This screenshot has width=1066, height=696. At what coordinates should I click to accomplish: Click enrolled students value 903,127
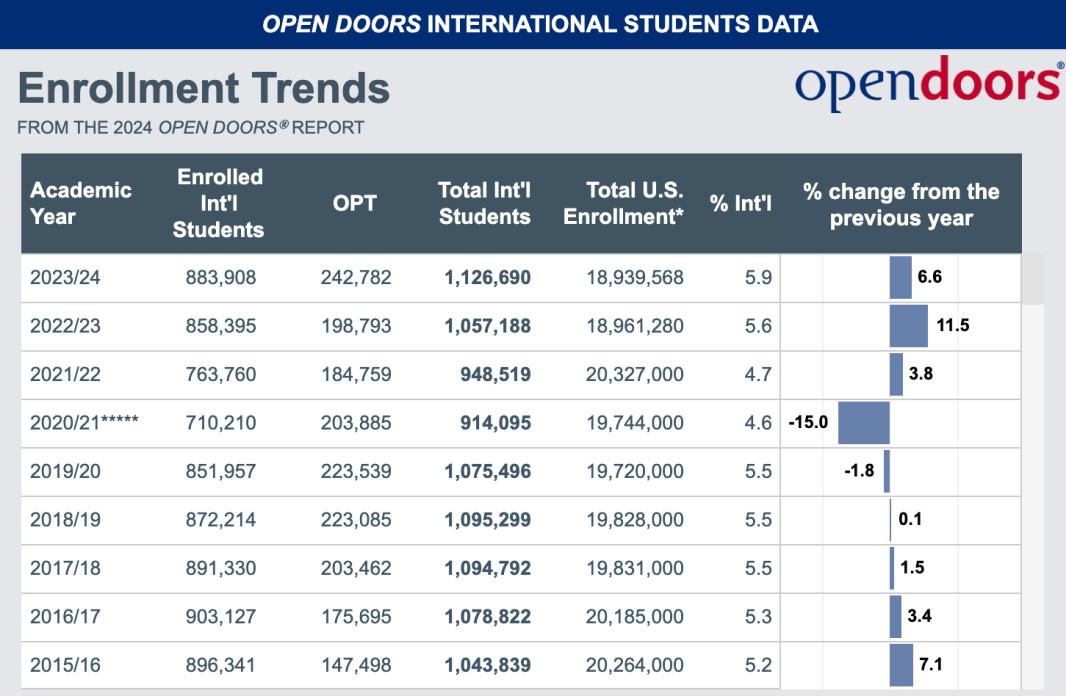221,616
